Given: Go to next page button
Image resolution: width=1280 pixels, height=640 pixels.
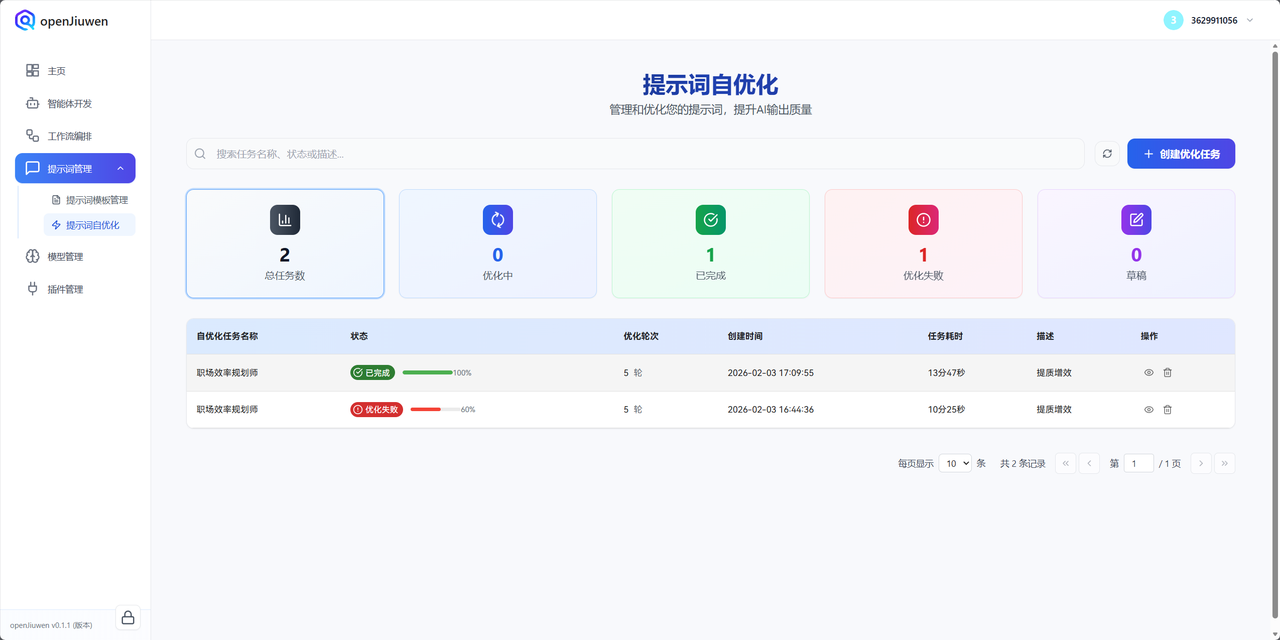Looking at the screenshot, I should 1201,463.
